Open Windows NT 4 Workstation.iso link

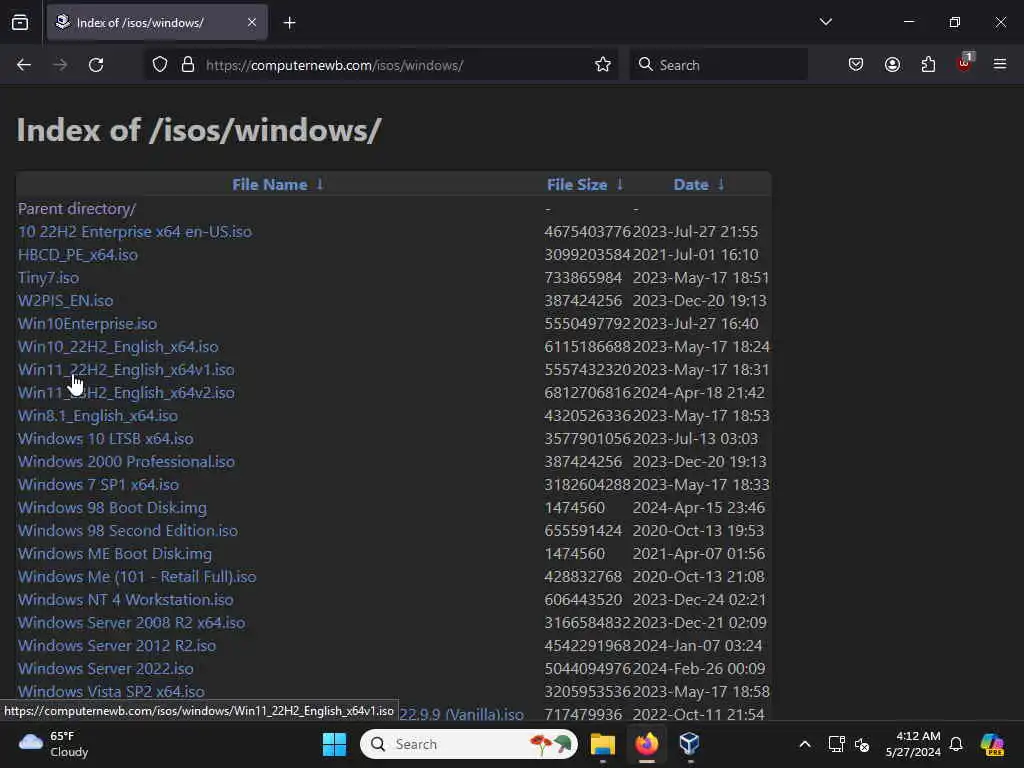click(x=125, y=600)
